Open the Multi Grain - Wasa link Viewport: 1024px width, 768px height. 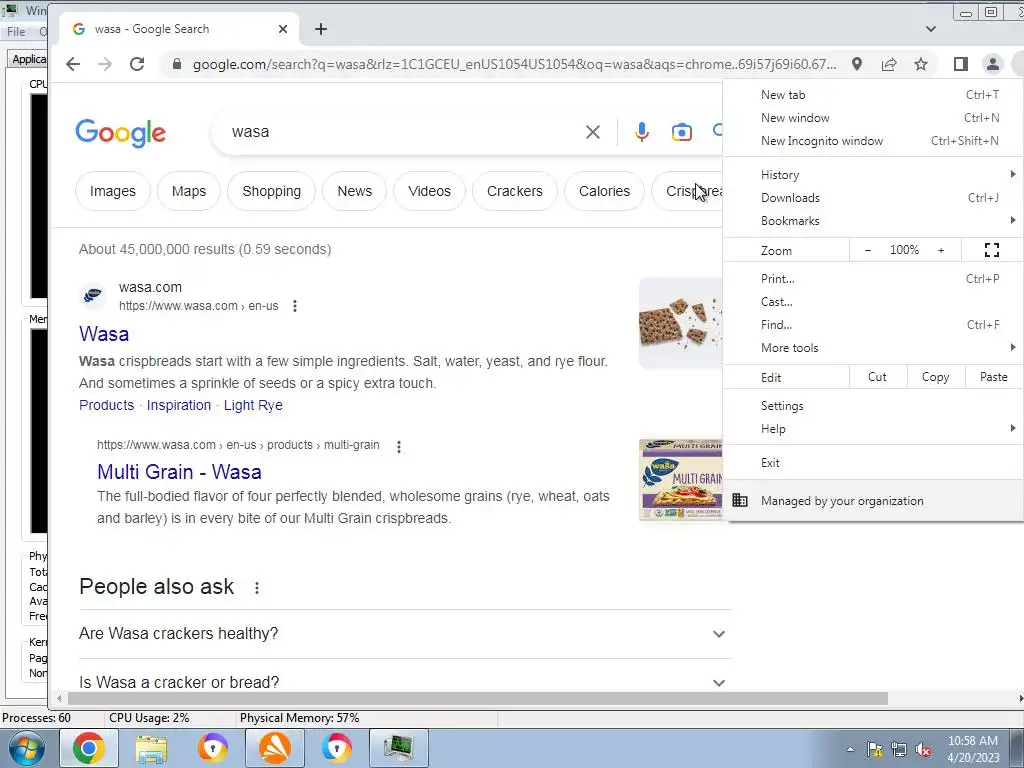pyautogui.click(x=179, y=472)
